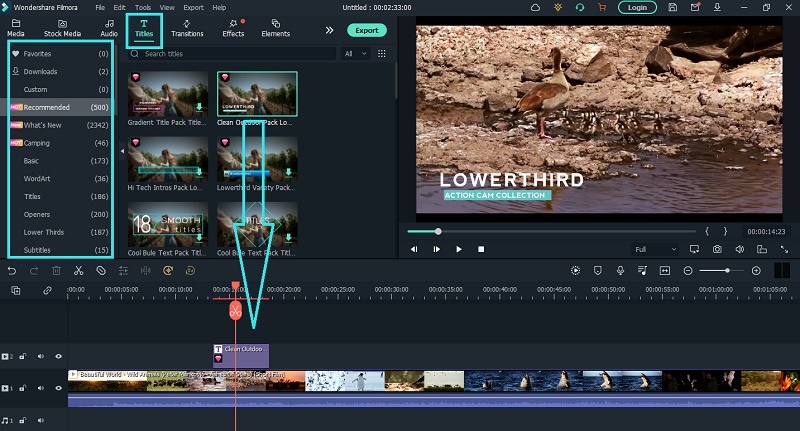This screenshot has height=431, width=800.
Task: Select Downloads category
Action: [x=60, y=71]
